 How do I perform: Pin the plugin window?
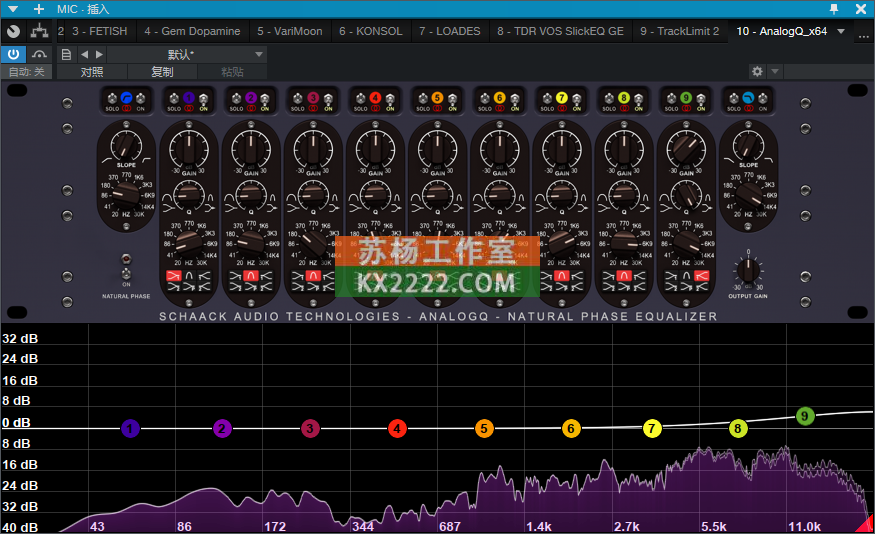tap(834, 9)
